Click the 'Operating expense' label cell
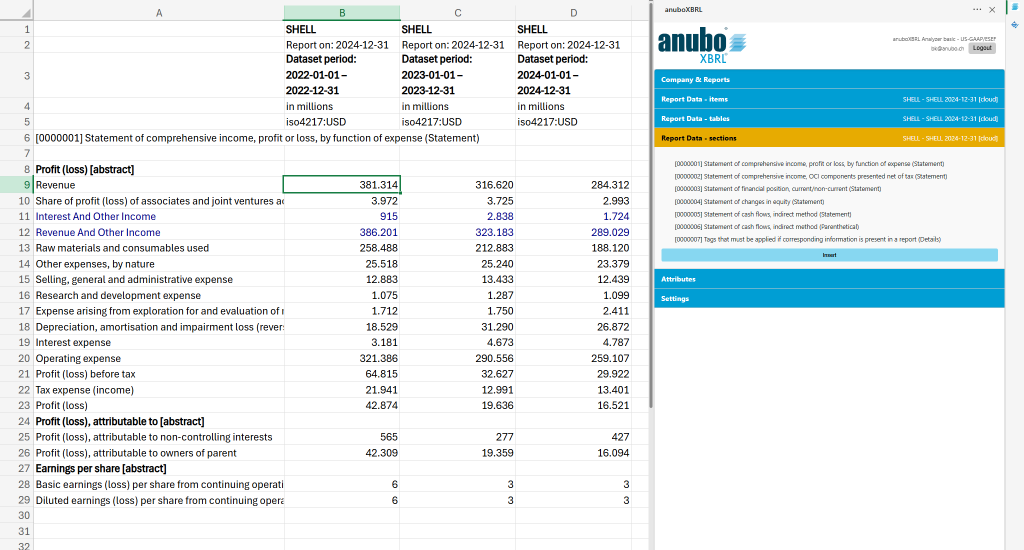The height and width of the screenshot is (550, 1024). click(x=159, y=359)
